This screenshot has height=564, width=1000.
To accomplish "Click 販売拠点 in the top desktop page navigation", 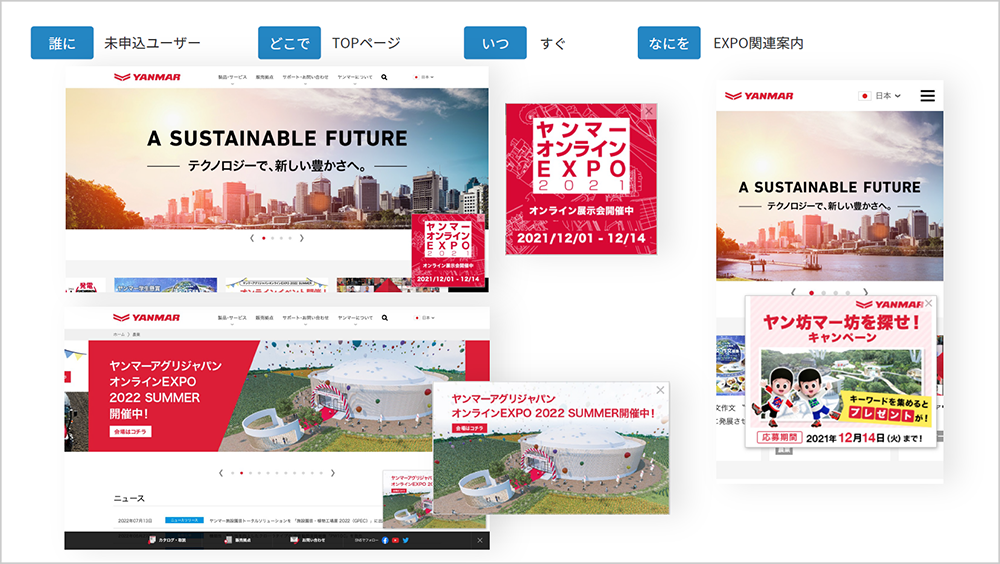I will [x=264, y=77].
